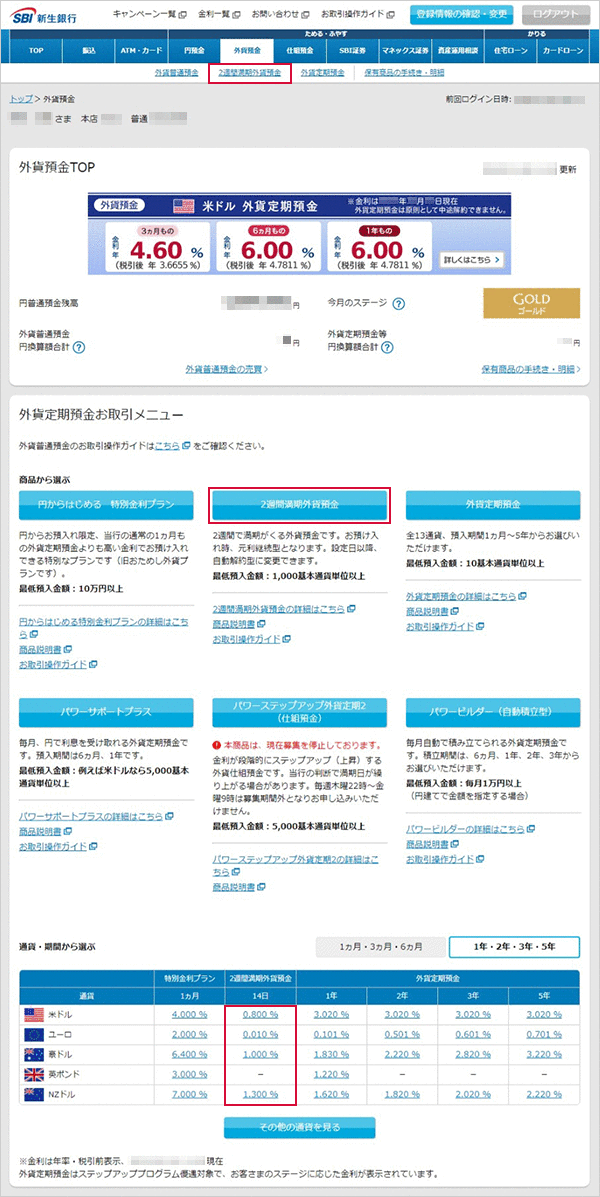Switch to the 1ヵ月・3ヵ月・6ヵ月 period toggle
Image resolution: width=600 pixels, height=1197 pixels.
(x=379, y=946)
